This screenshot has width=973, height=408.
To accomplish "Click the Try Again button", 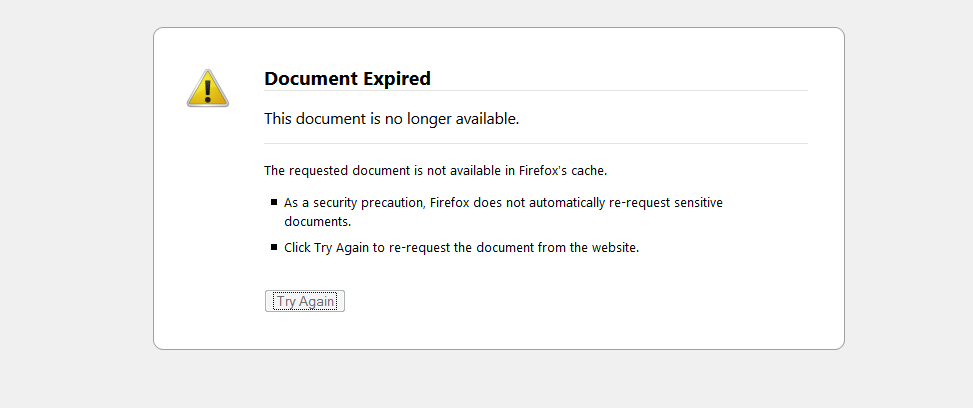I will (x=305, y=301).
